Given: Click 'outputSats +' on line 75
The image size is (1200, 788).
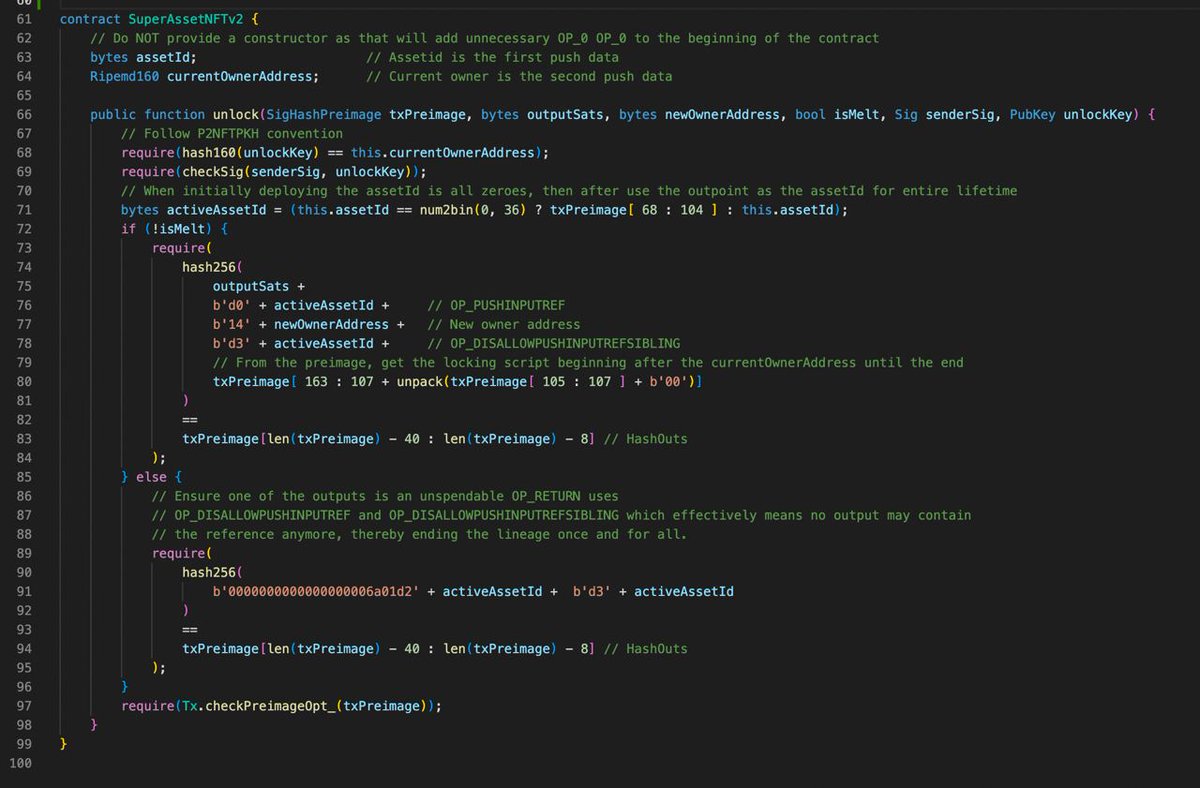Looking at the screenshot, I should [x=259, y=286].
